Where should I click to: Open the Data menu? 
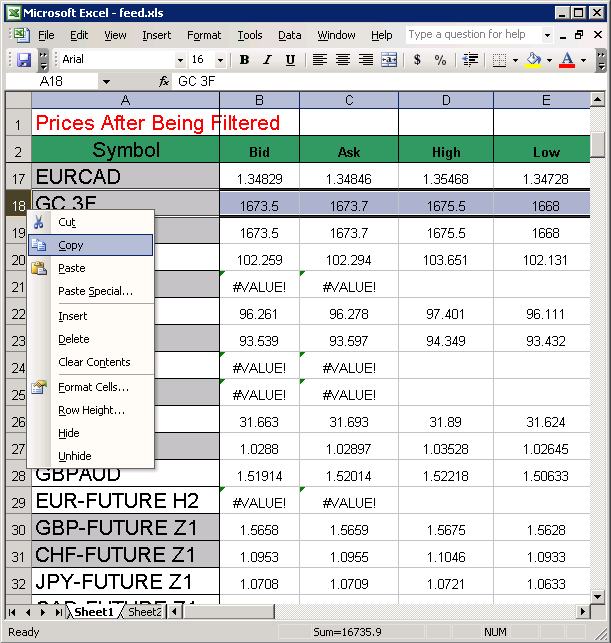click(x=290, y=35)
